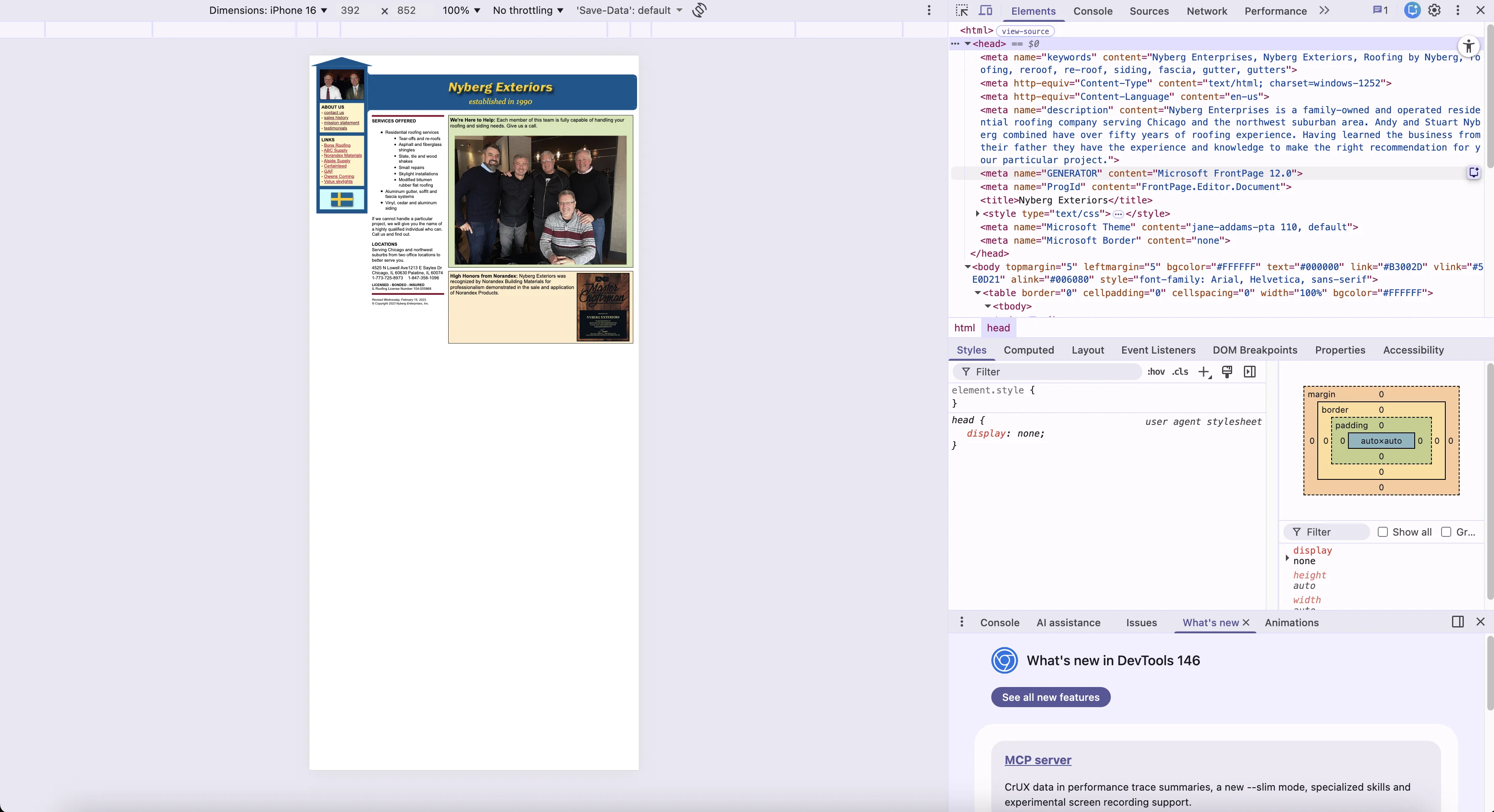Open the Save-Data default dropdown
This screenshot has width=1494, height=812.
click(x=629, y=10)
